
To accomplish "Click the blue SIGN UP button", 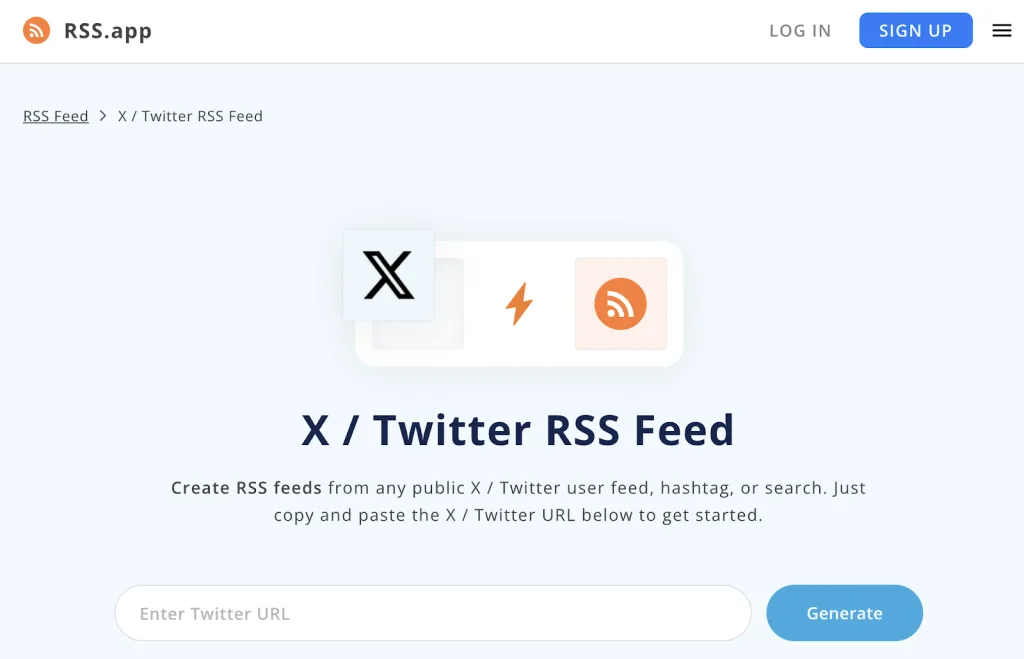I will pyautogui.click(x=916, y=30).
